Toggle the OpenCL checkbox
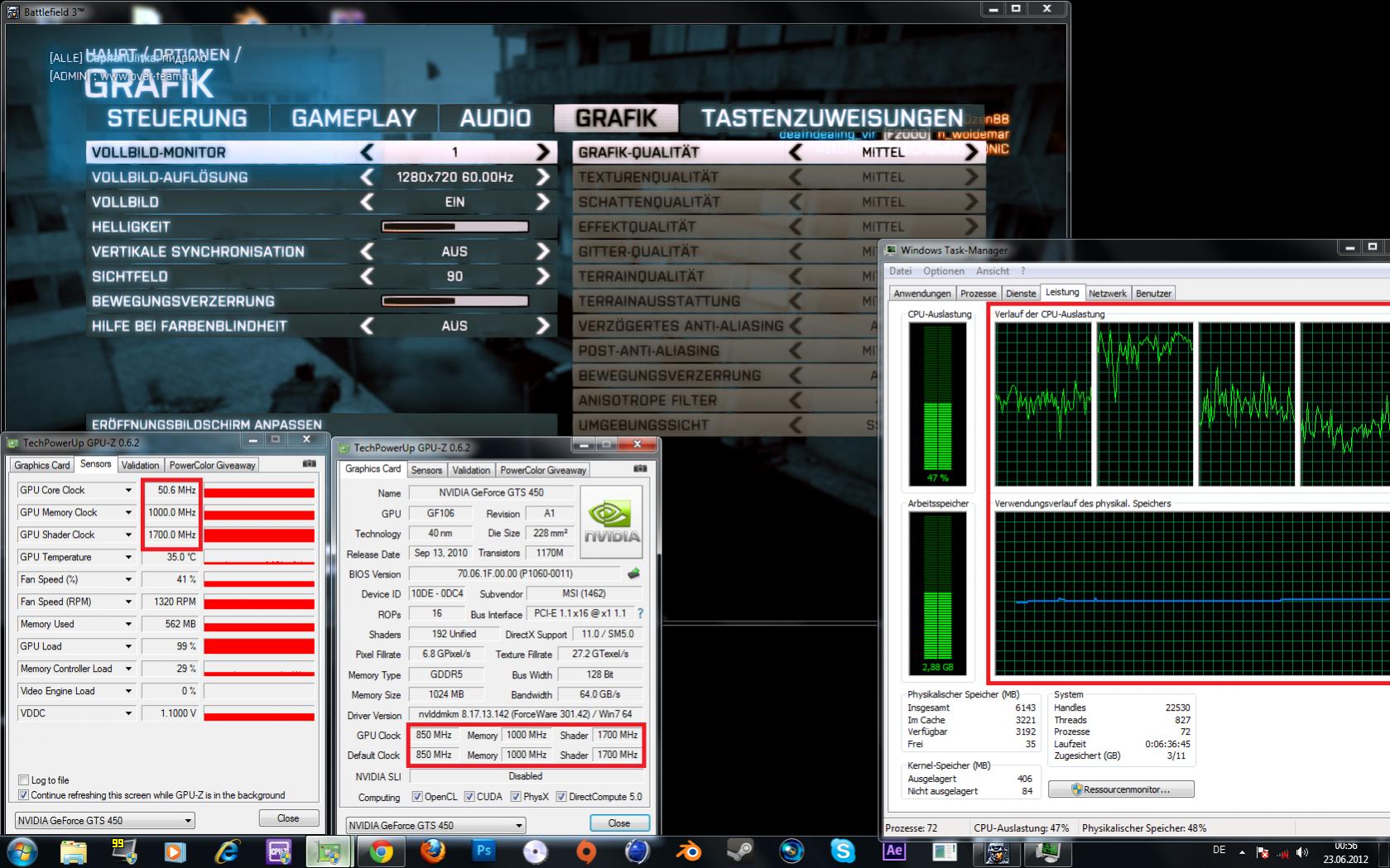The width and height of the screenshot is (1390, 868). coord(417,797)
